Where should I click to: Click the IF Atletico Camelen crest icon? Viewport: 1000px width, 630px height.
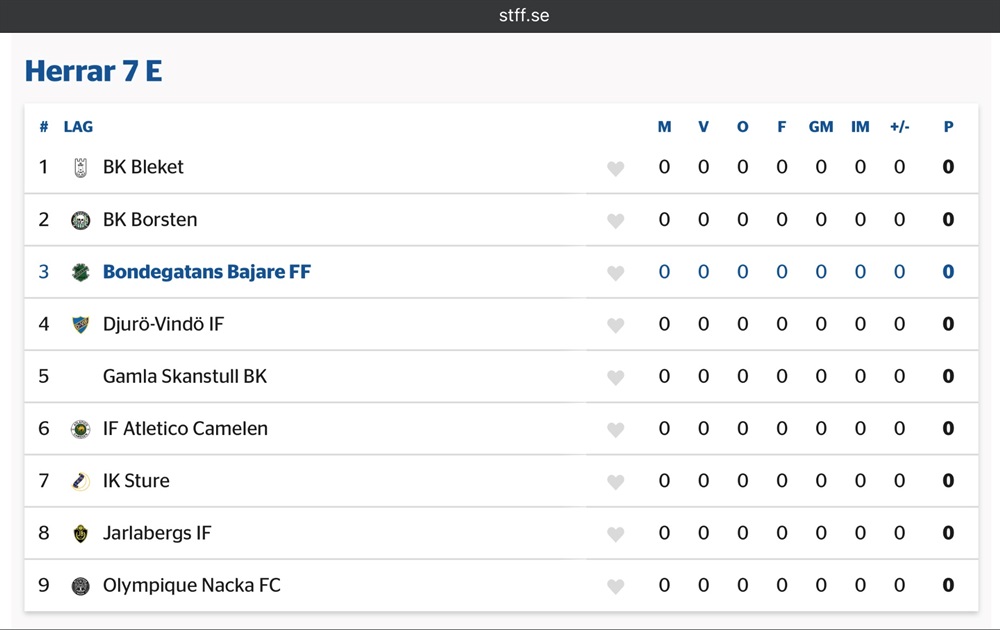(81, 429)
